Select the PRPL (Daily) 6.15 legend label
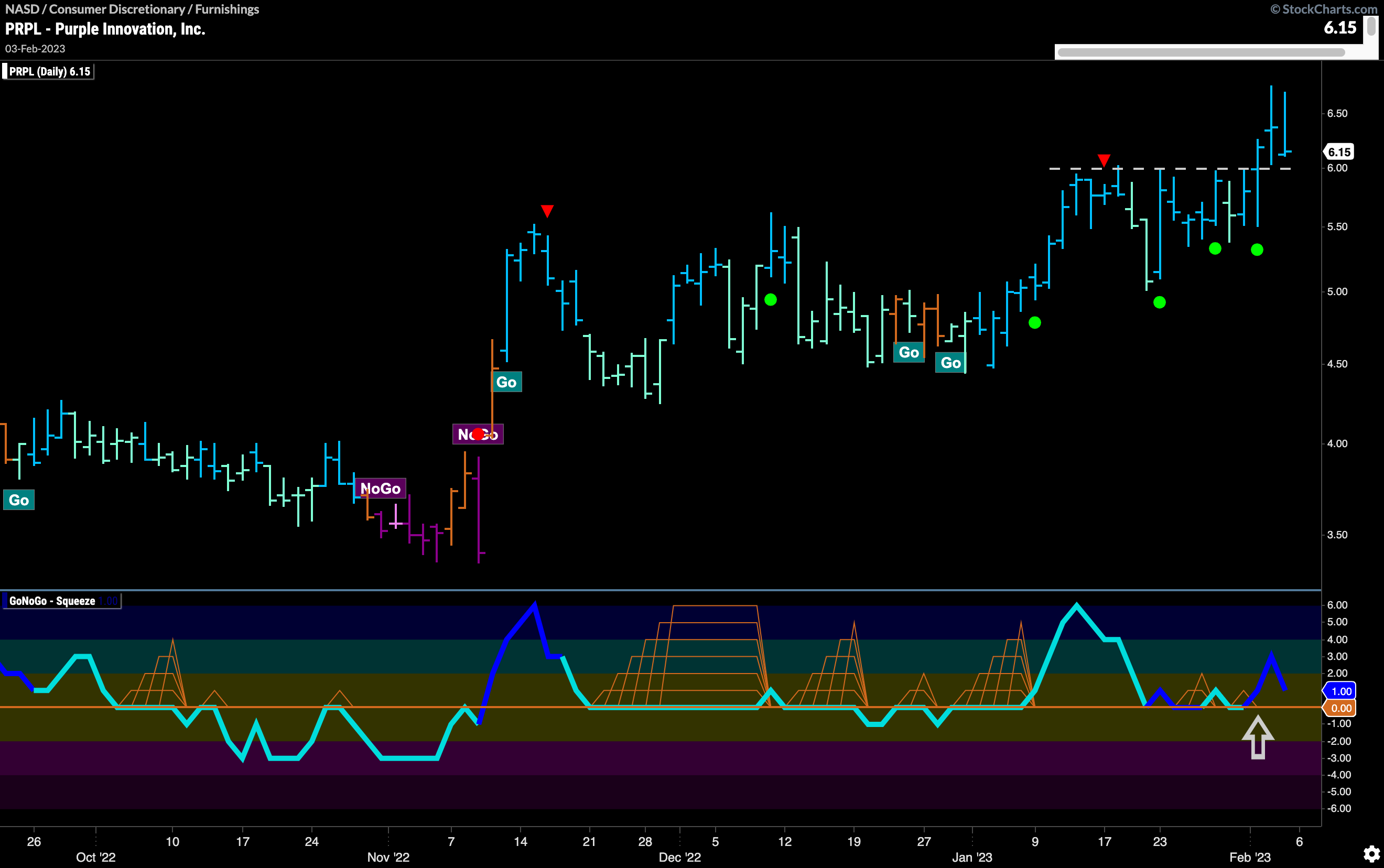Viewport: 1384px width, 868px height. [x=49, y=72]
